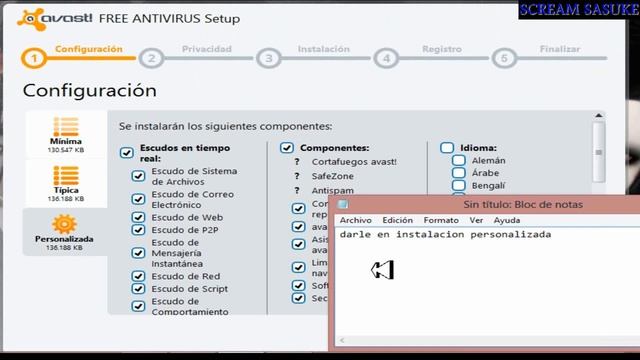
Task: Click the Notepad horizontal scroll left arrow
Action: (x=342, y=340)
